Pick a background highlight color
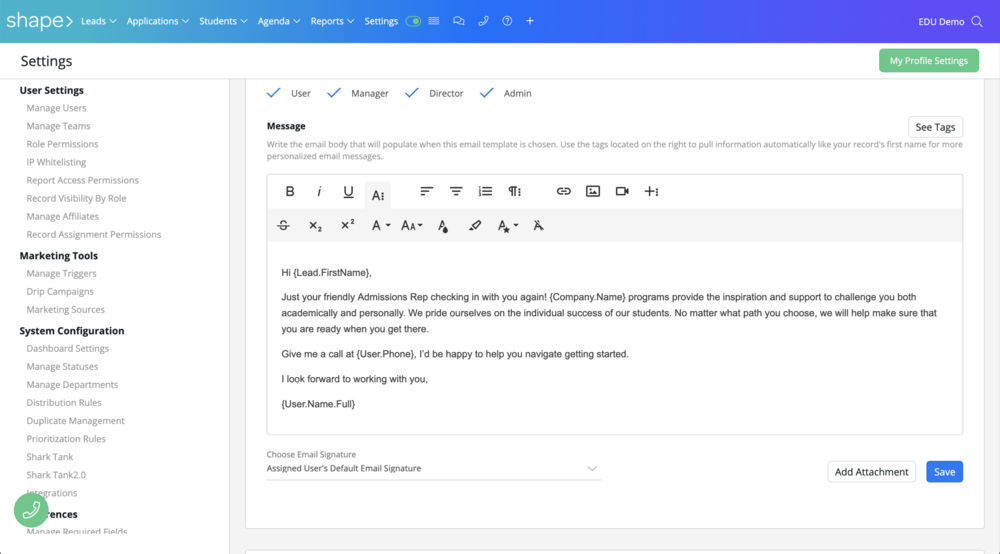This screenshot has width=1000, height=554. (474, 226)
